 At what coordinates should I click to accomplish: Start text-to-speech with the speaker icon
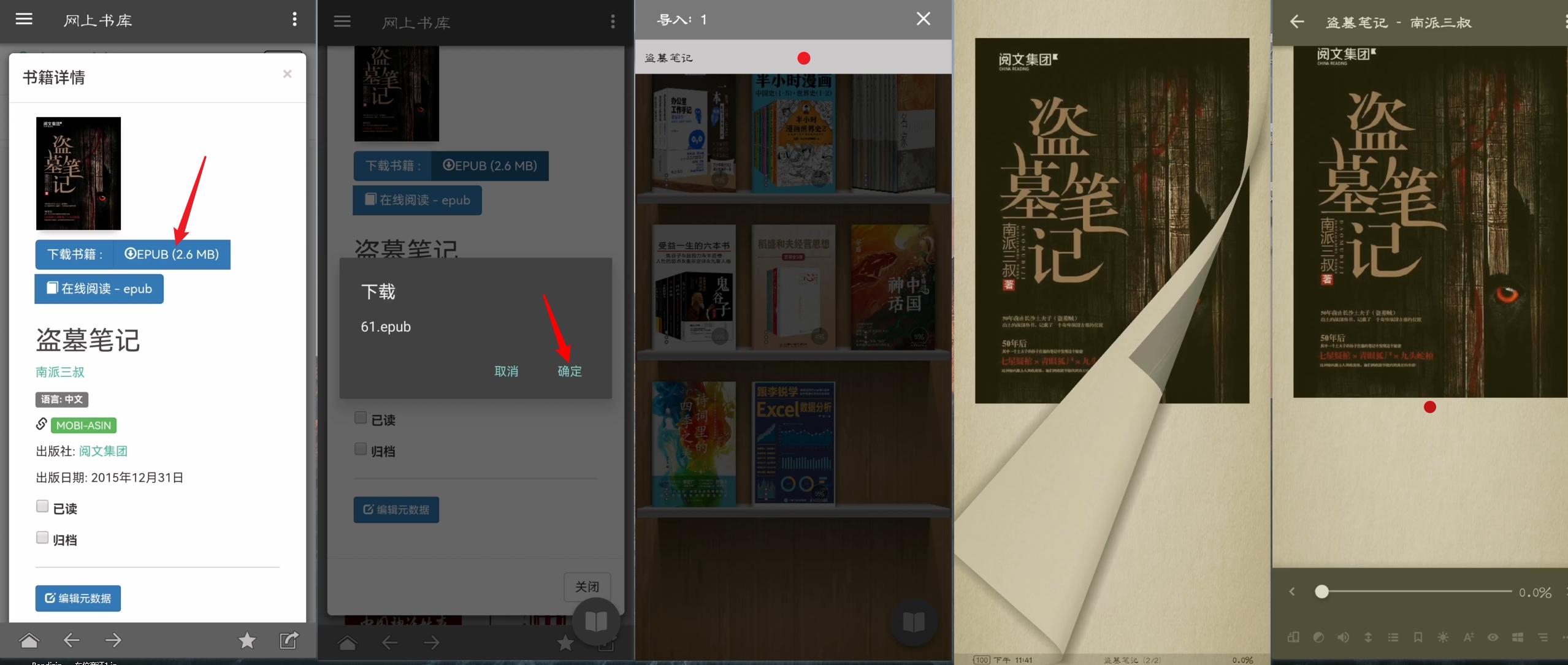(1343, 637)
